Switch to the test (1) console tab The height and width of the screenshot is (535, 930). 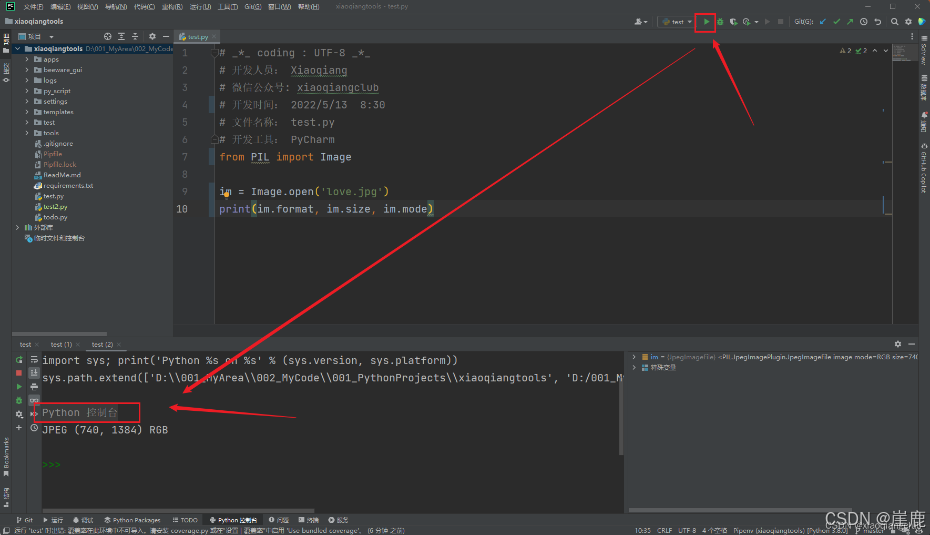(x=60, y=345)
